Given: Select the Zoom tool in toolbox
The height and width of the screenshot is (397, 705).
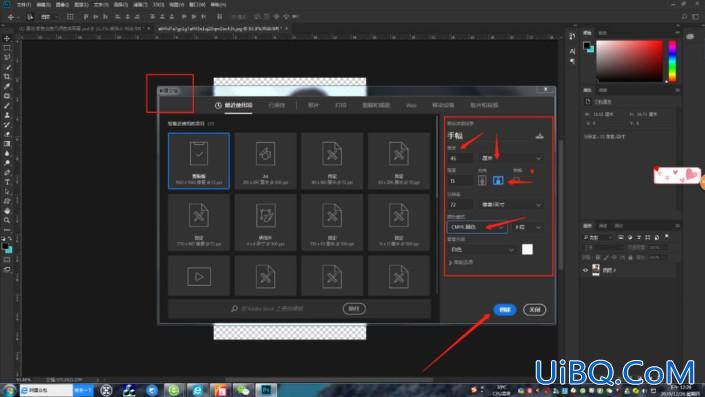Looking at the screenshot, I should [7, 220].
